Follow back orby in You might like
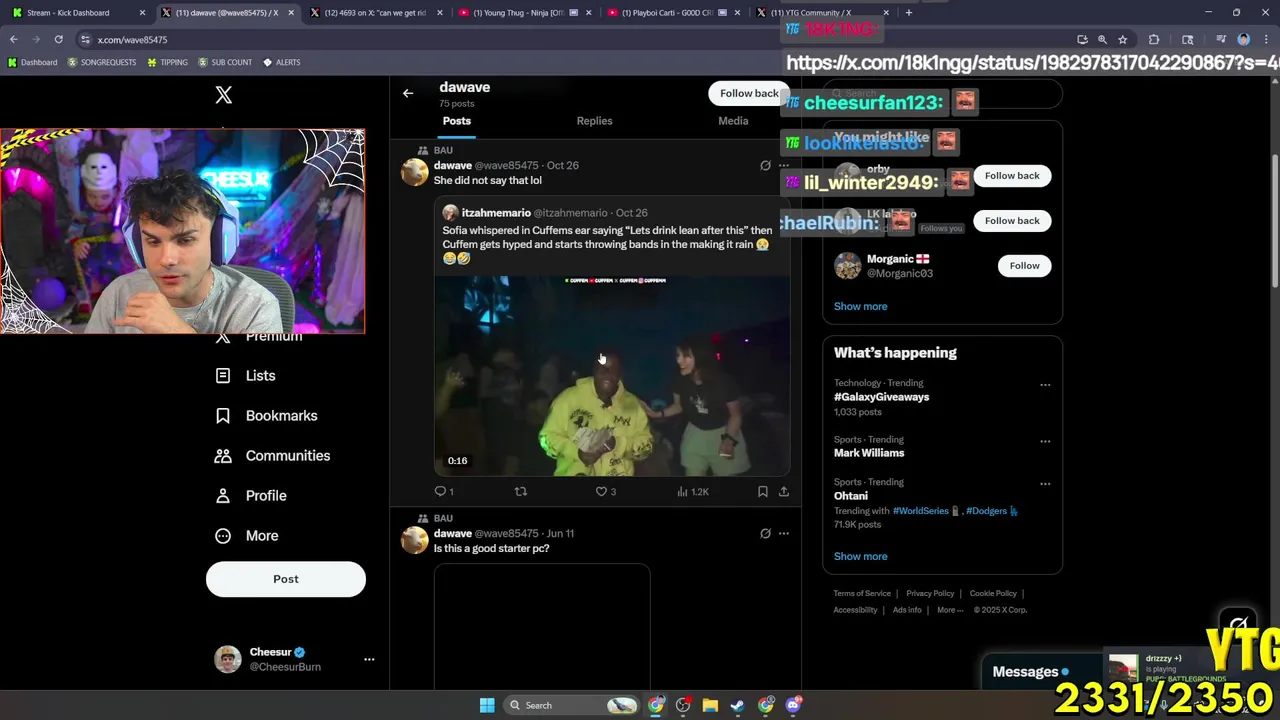 pyautogui.click(x=1012, y=175)
